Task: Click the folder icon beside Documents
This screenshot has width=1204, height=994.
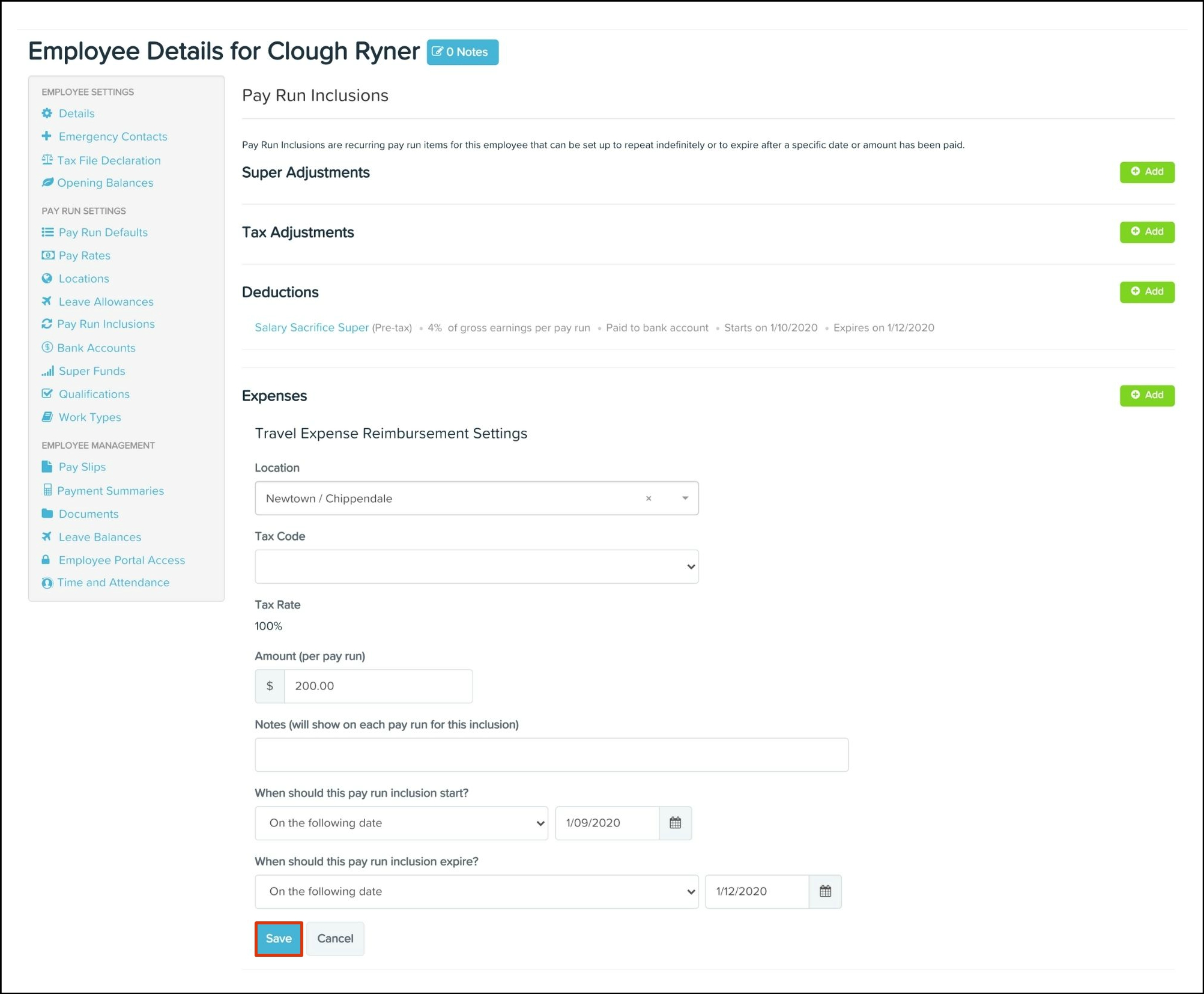Action: tap(47, 514)
